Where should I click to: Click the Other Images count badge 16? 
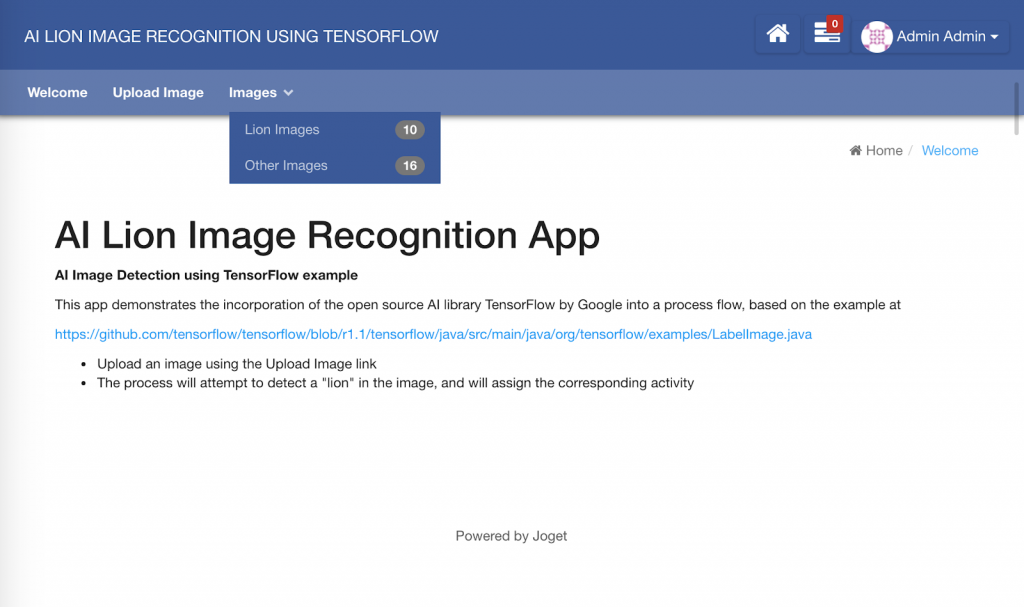coord(409,165)
